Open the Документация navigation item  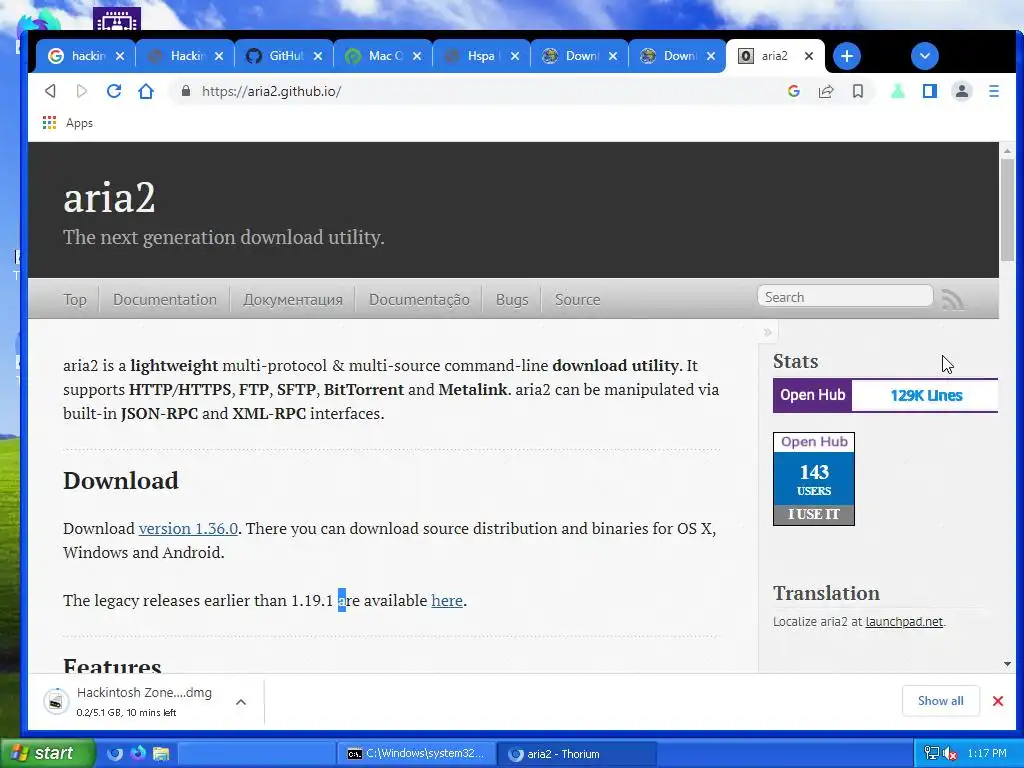293,300
